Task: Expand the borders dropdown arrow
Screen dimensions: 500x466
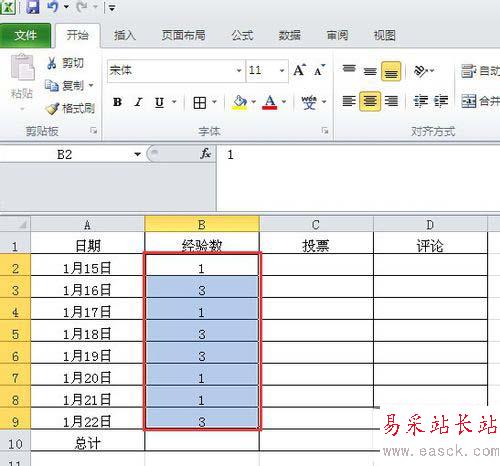Action: (215, 102)
